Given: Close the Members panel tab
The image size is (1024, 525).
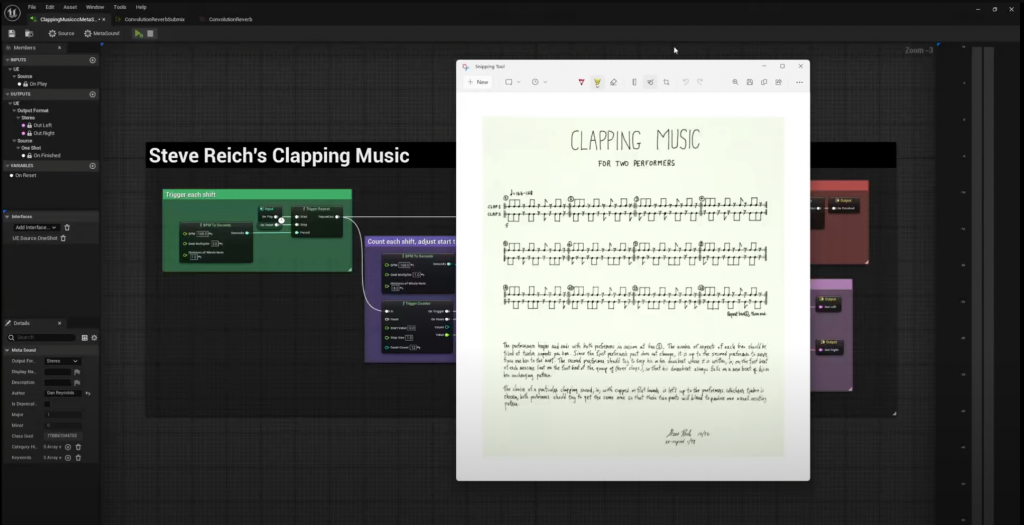Looking at the screenshot, I should [x=59, y=48].
